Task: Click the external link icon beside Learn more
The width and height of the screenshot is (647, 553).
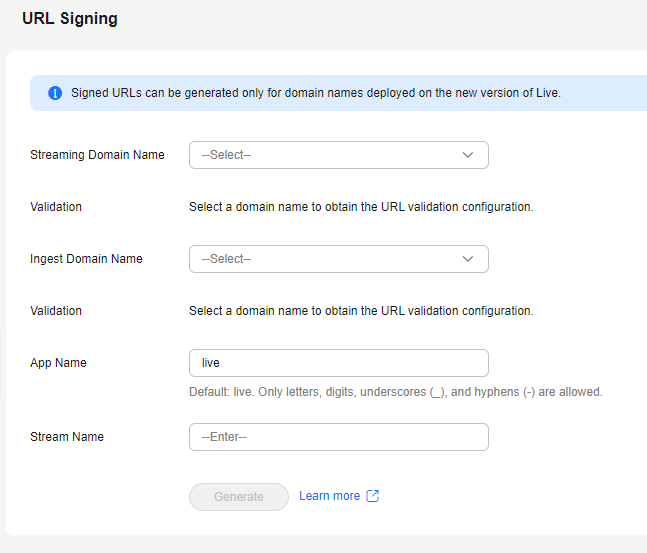Action: coord(373,496)
